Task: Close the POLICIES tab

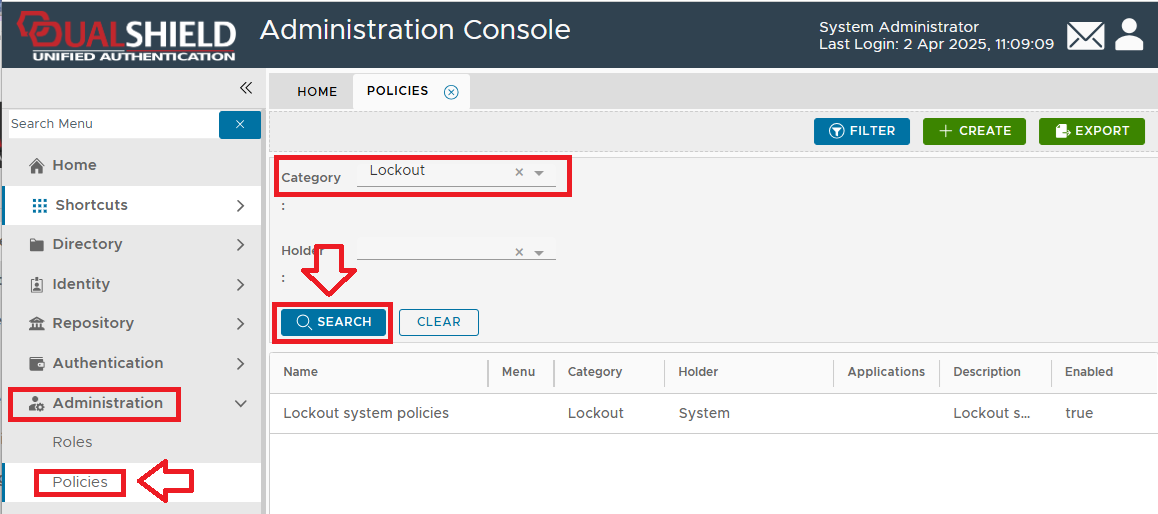Action: (451, 92)
